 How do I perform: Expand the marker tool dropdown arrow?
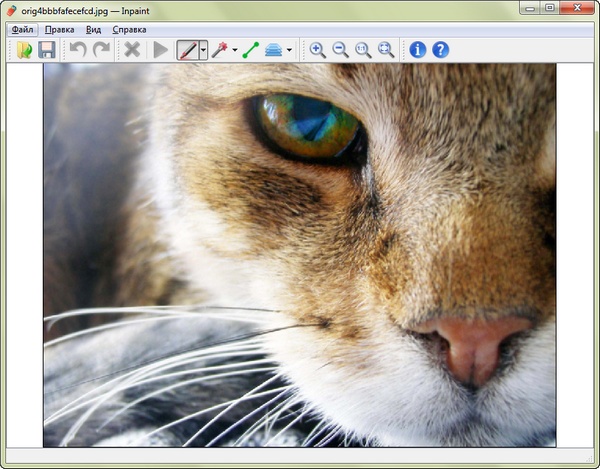click(203, 49)
